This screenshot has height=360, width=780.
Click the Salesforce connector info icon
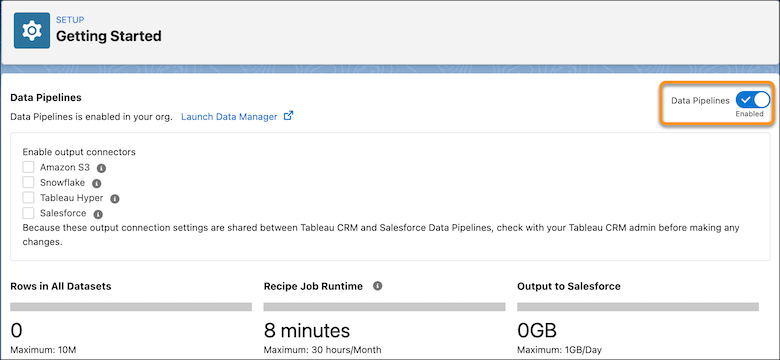pyautogui.click(x=98, y=214)
